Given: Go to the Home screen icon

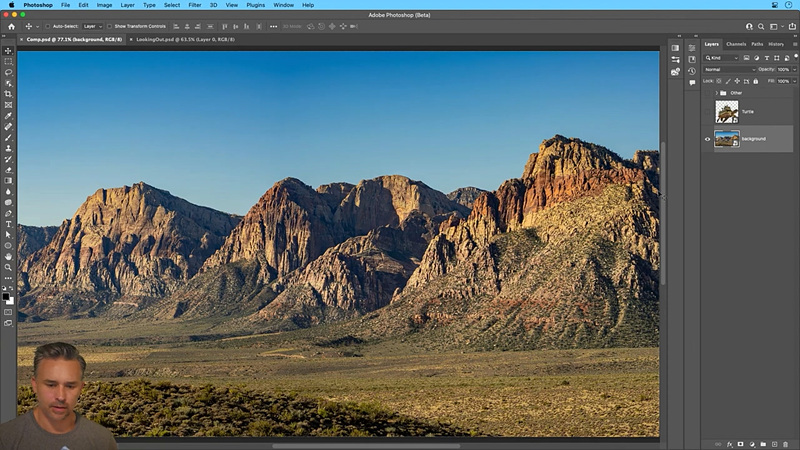Looking at the screenshot, I should 11,27.
